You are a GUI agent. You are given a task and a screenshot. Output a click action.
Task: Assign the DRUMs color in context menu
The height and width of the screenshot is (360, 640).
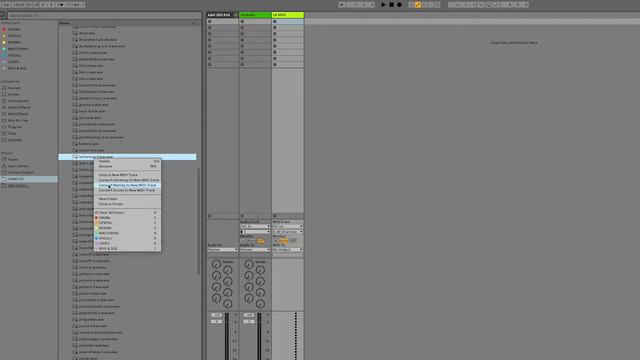pyautogui.click(x=127, y=218)
